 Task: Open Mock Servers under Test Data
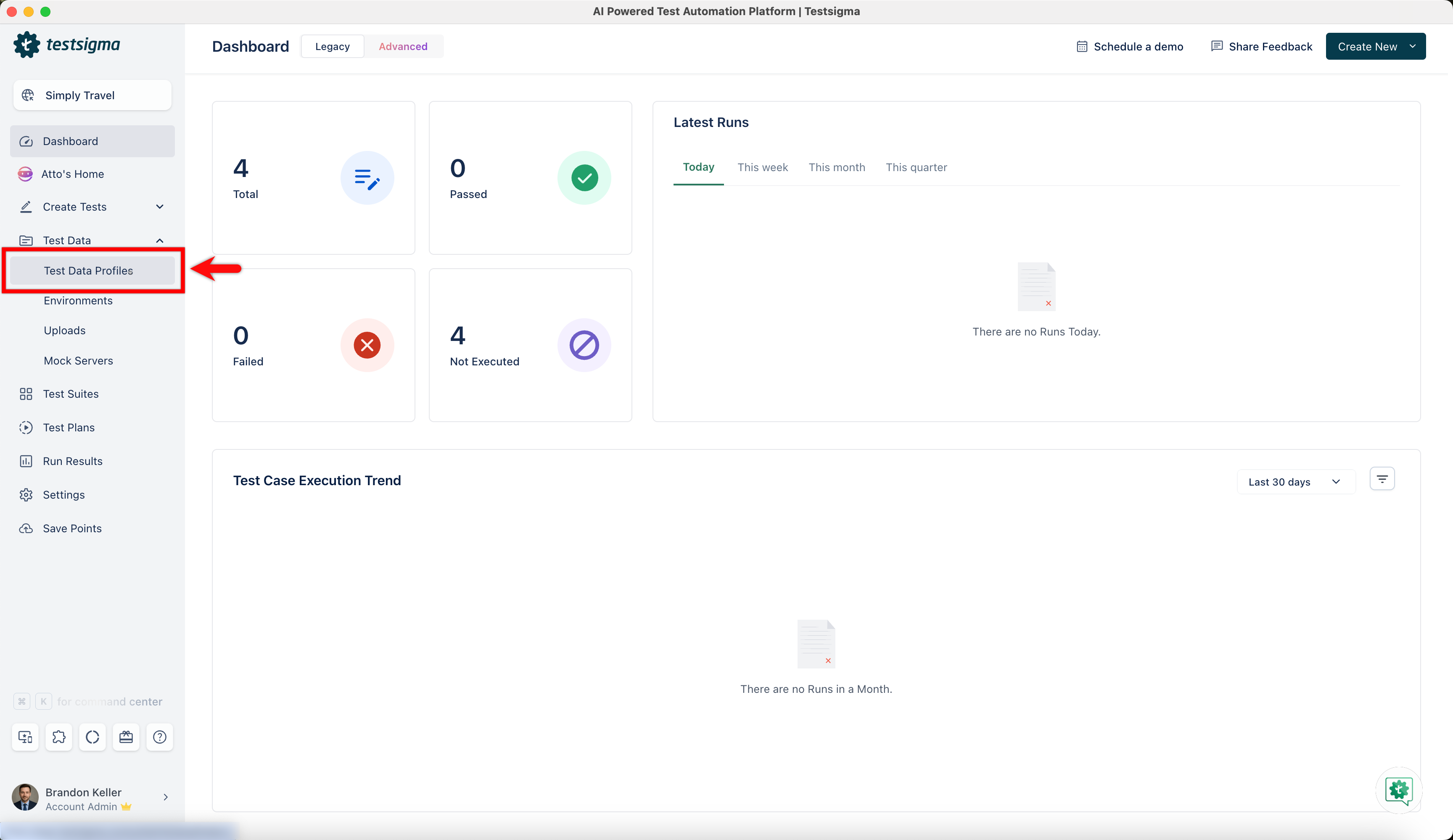(x=79, y=361)
